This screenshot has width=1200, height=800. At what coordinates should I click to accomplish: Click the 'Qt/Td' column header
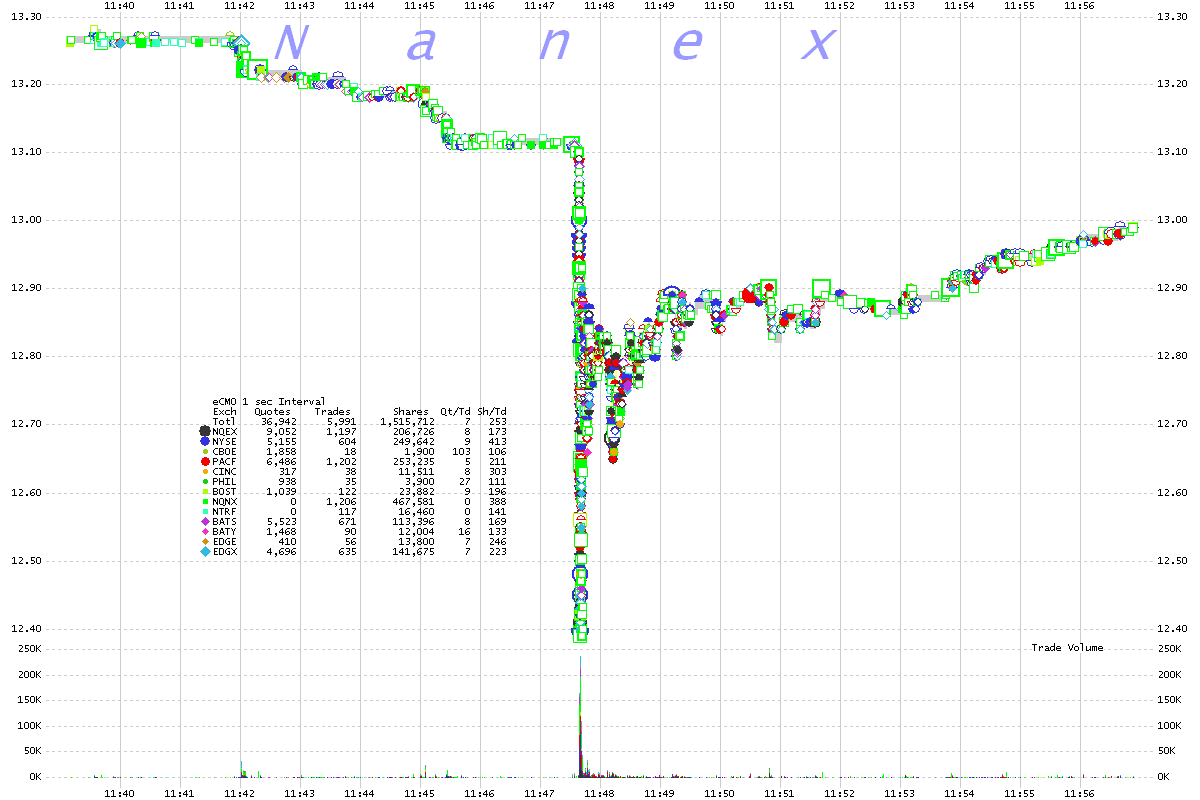click(x=455, y=411)
